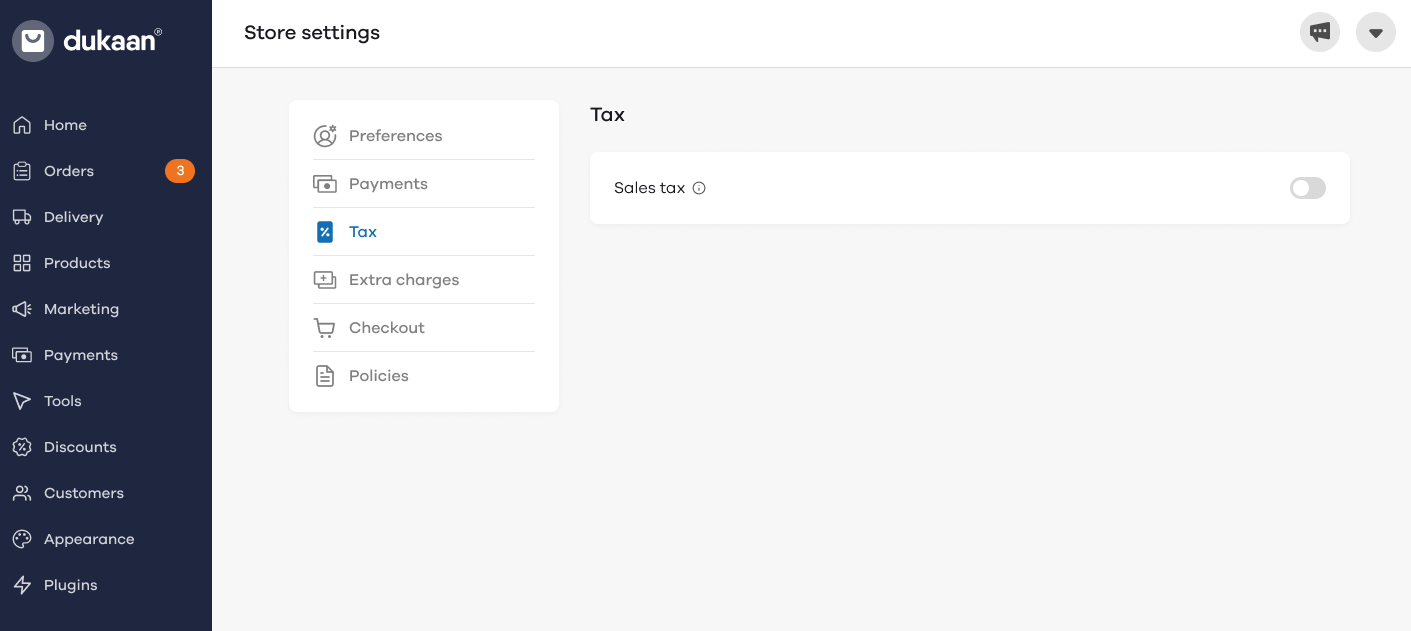1411x631 pixels.
Task: Click the settings Payments cash icon
Action: (325, 184)
